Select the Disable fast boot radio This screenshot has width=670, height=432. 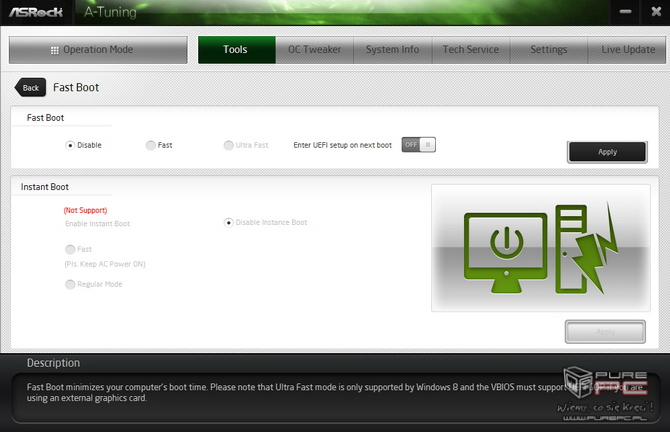[x=70, y=145]
